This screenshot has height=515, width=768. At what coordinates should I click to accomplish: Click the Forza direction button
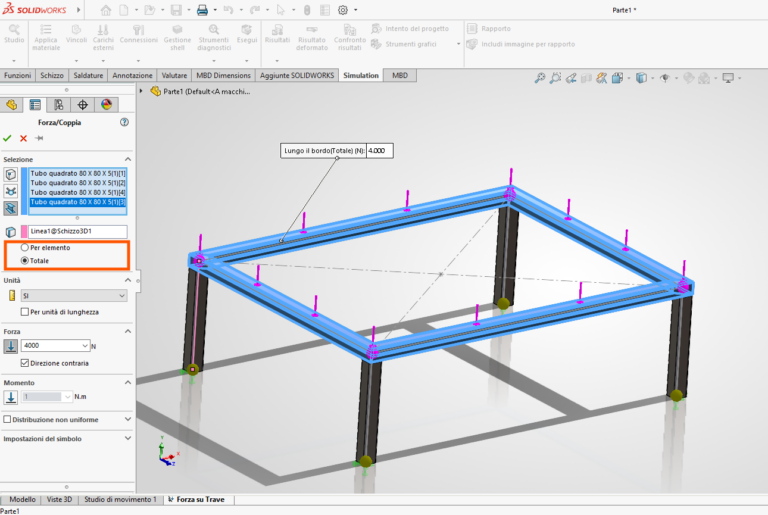click(10, 346)
